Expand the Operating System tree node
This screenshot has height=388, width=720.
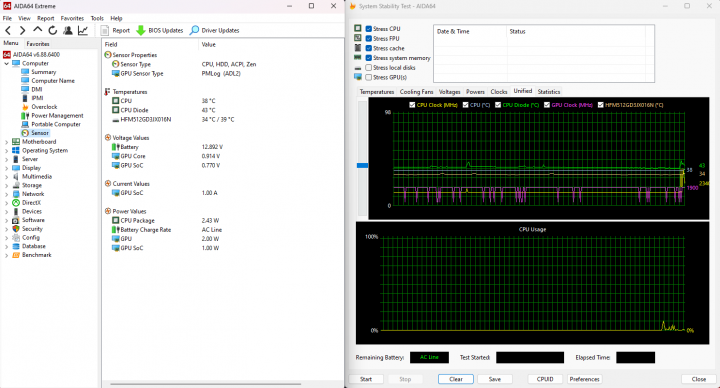(6, 151)
